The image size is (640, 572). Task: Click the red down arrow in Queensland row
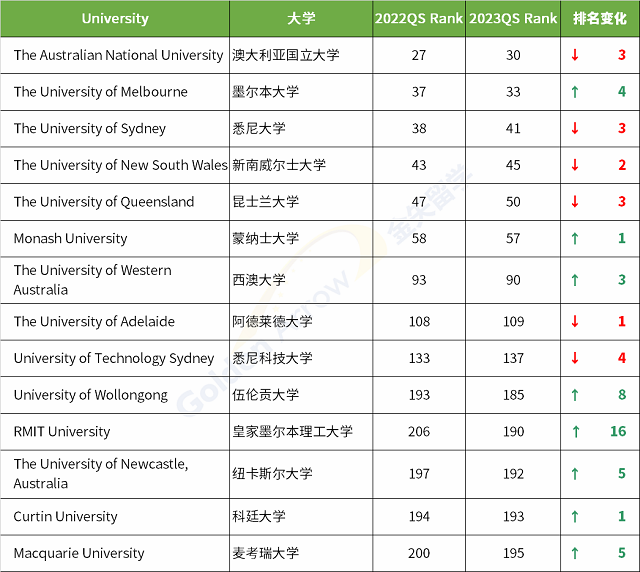tap(575, 201)
